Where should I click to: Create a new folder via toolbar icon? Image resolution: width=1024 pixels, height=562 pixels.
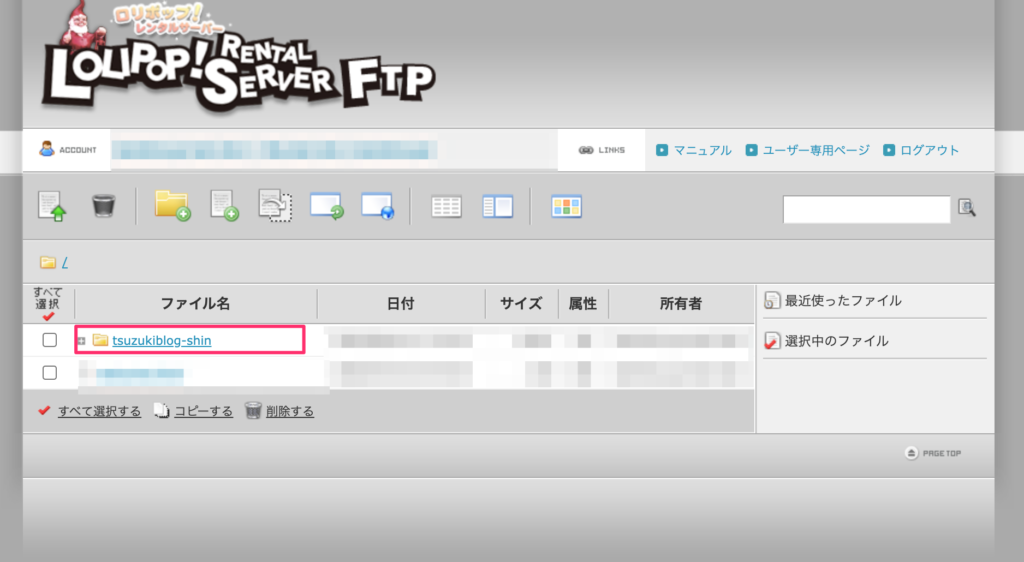(x=172, y=206)
